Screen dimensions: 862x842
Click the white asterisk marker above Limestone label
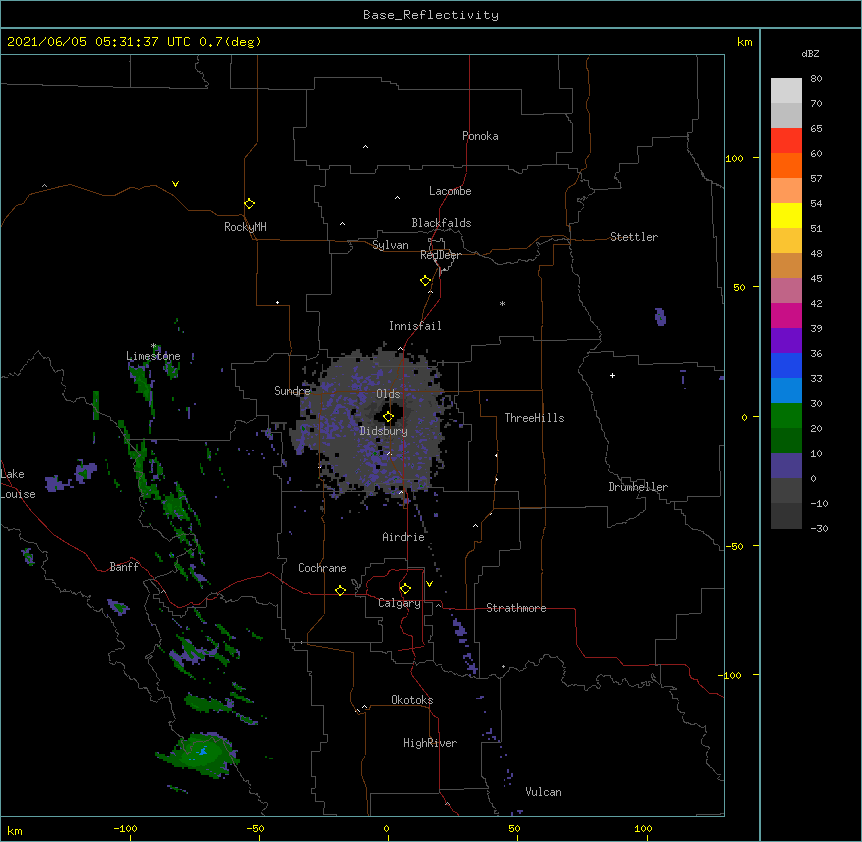click(x=154, y=346)
